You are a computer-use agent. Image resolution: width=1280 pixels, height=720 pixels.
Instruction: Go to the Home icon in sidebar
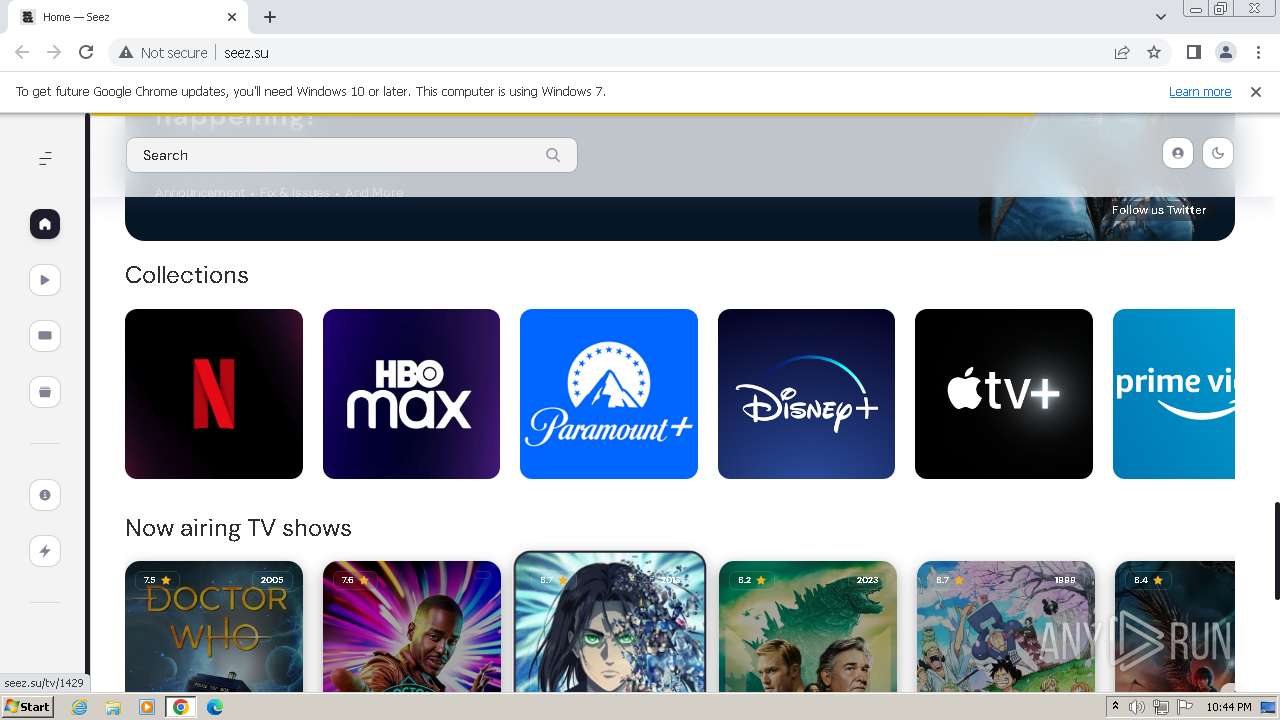pyautogui.click(x=45, y=224)
